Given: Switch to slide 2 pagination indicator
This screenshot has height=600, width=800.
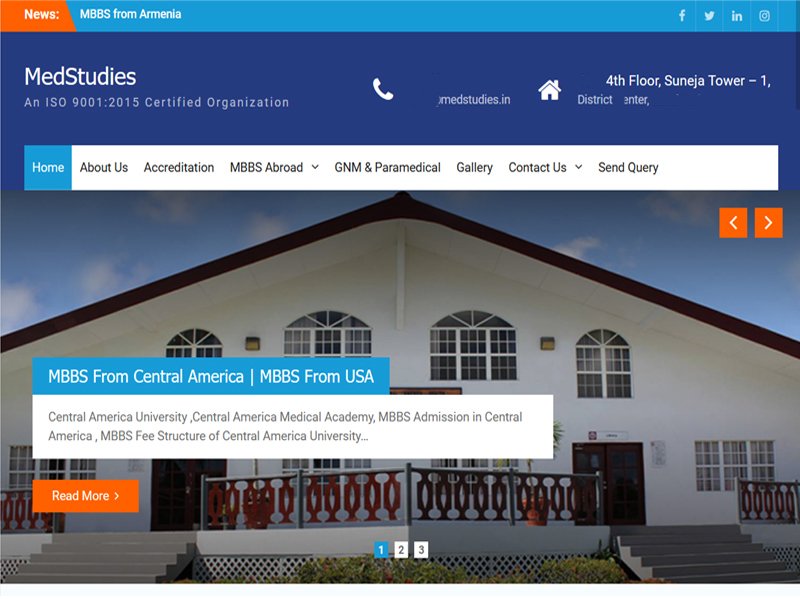Looking at the screenshot, I should tap(401, 550).
